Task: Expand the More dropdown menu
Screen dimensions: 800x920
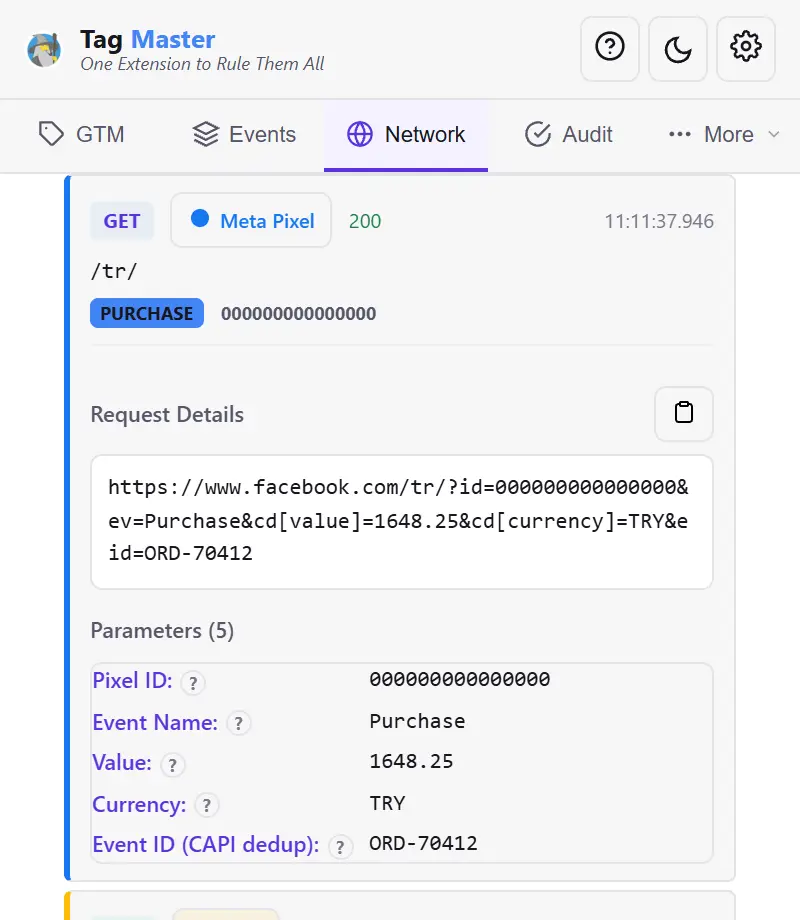Action: pos(724,134)
